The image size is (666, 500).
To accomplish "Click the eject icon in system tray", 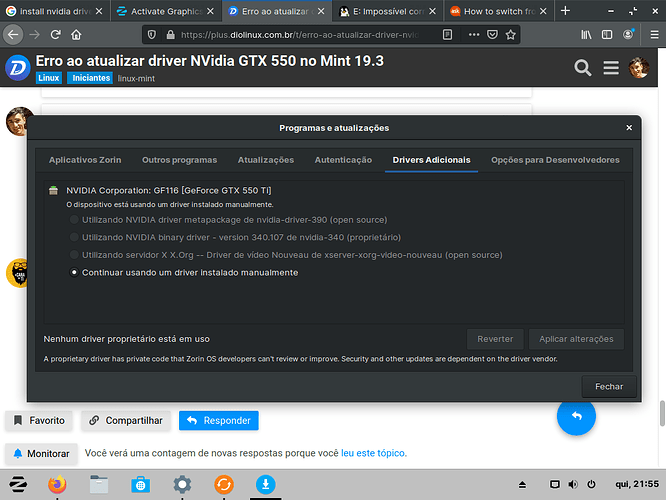I will pyautogui.click(x=522, y=484).
